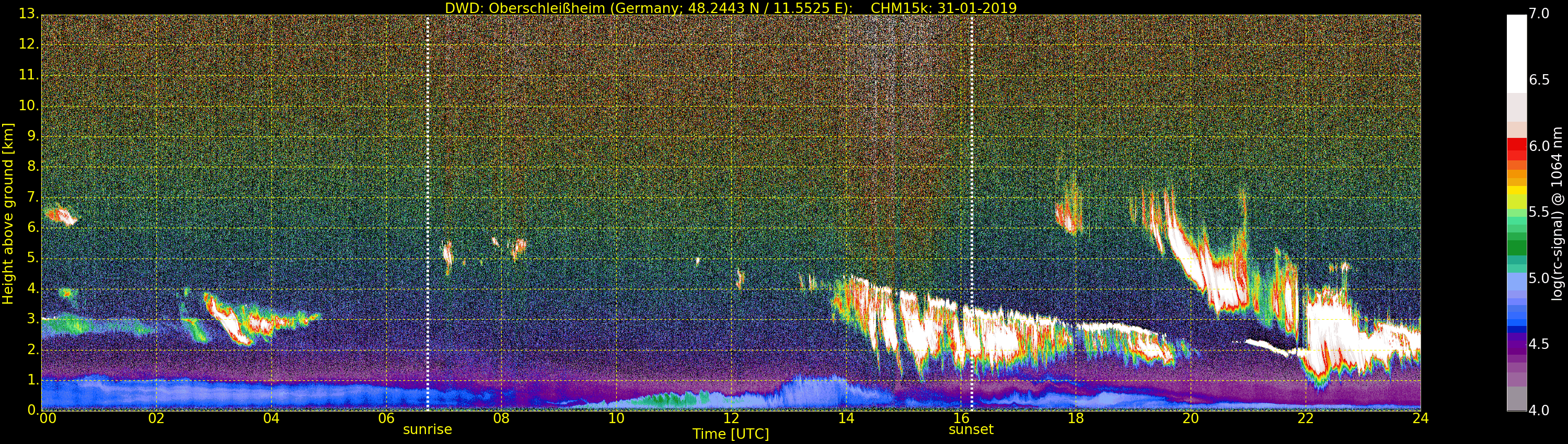1568x444 pixels.
Task: Click the 'Height above ground [km]' axis label
Action: point(8,214)
